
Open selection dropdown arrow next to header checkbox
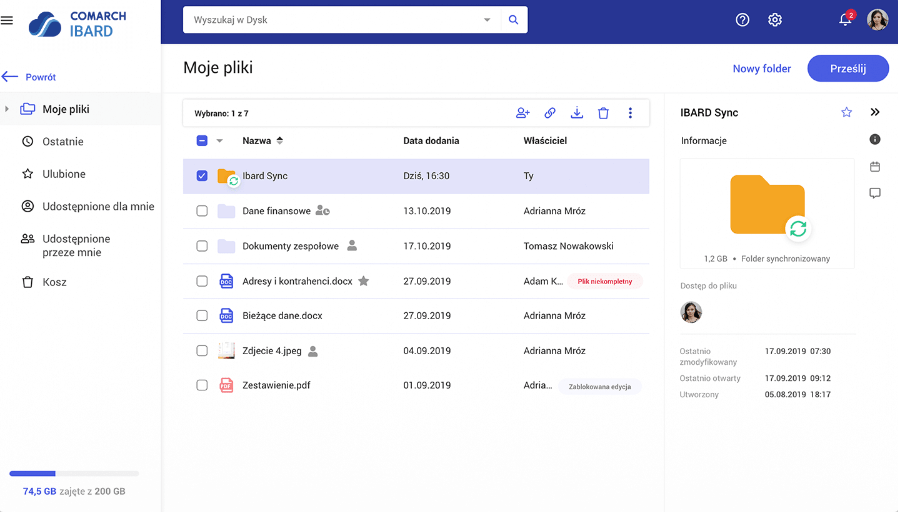[x=219, y=141]
